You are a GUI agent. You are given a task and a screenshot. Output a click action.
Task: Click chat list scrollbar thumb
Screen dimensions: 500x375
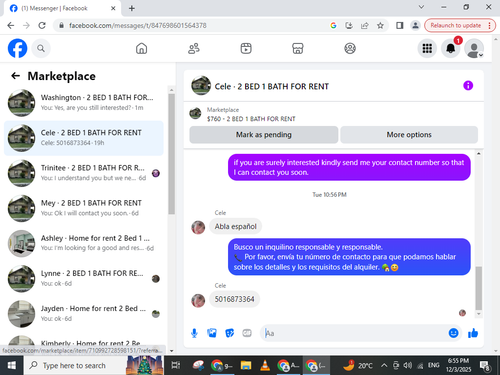pyautogui.click(x=171, y=154)
